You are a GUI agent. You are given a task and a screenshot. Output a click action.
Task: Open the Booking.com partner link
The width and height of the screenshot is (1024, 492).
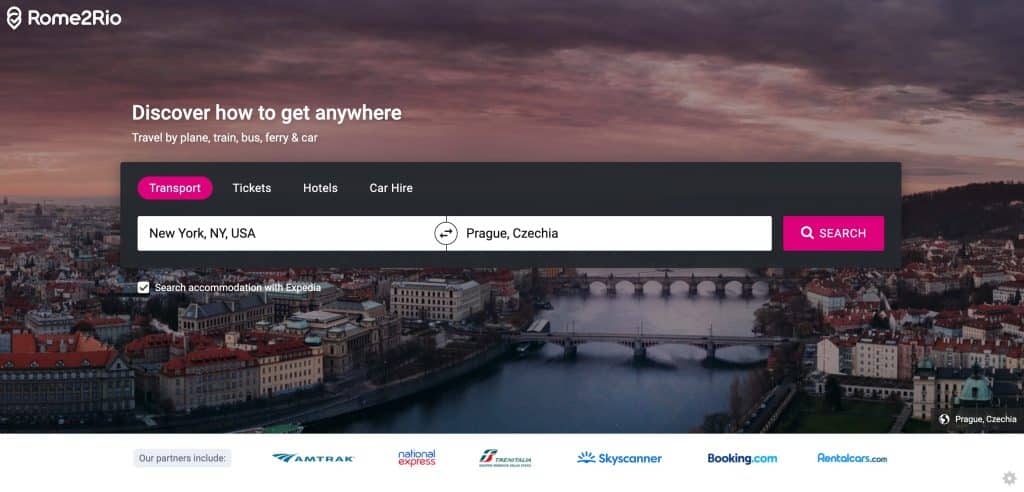coord(743,459)
